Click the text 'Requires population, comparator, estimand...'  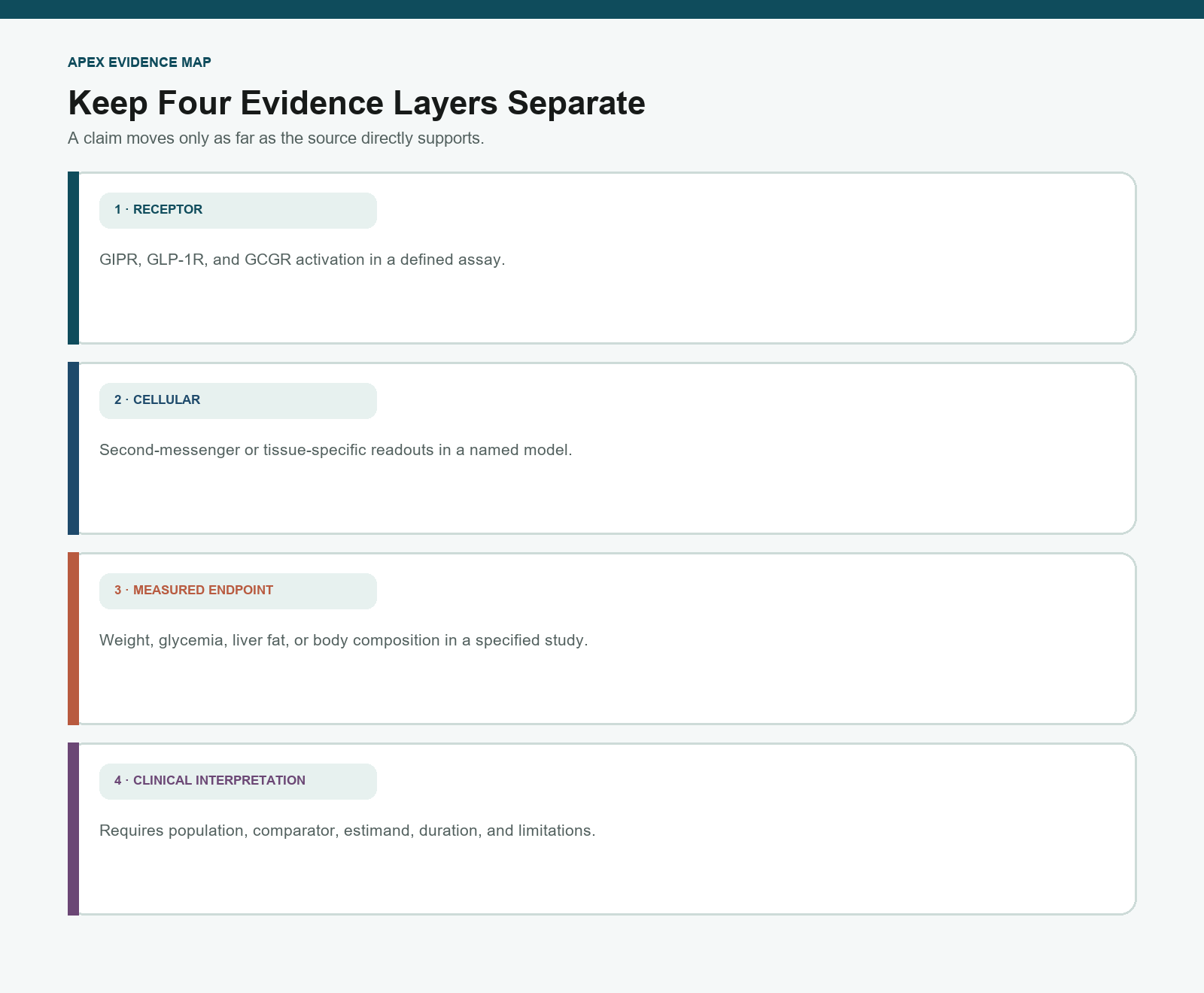pos(348,831)
